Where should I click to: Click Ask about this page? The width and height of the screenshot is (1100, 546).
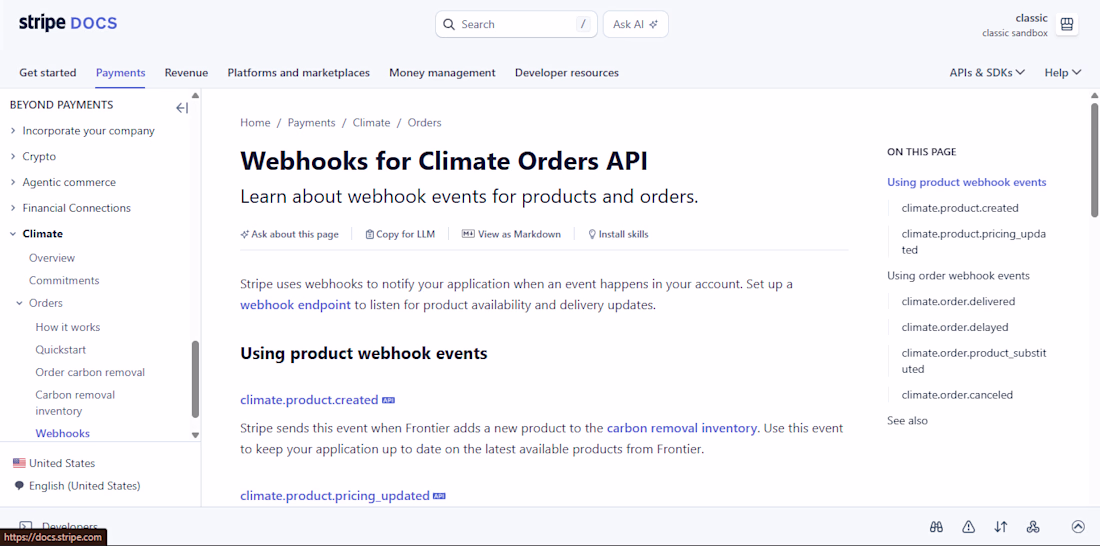290,234
